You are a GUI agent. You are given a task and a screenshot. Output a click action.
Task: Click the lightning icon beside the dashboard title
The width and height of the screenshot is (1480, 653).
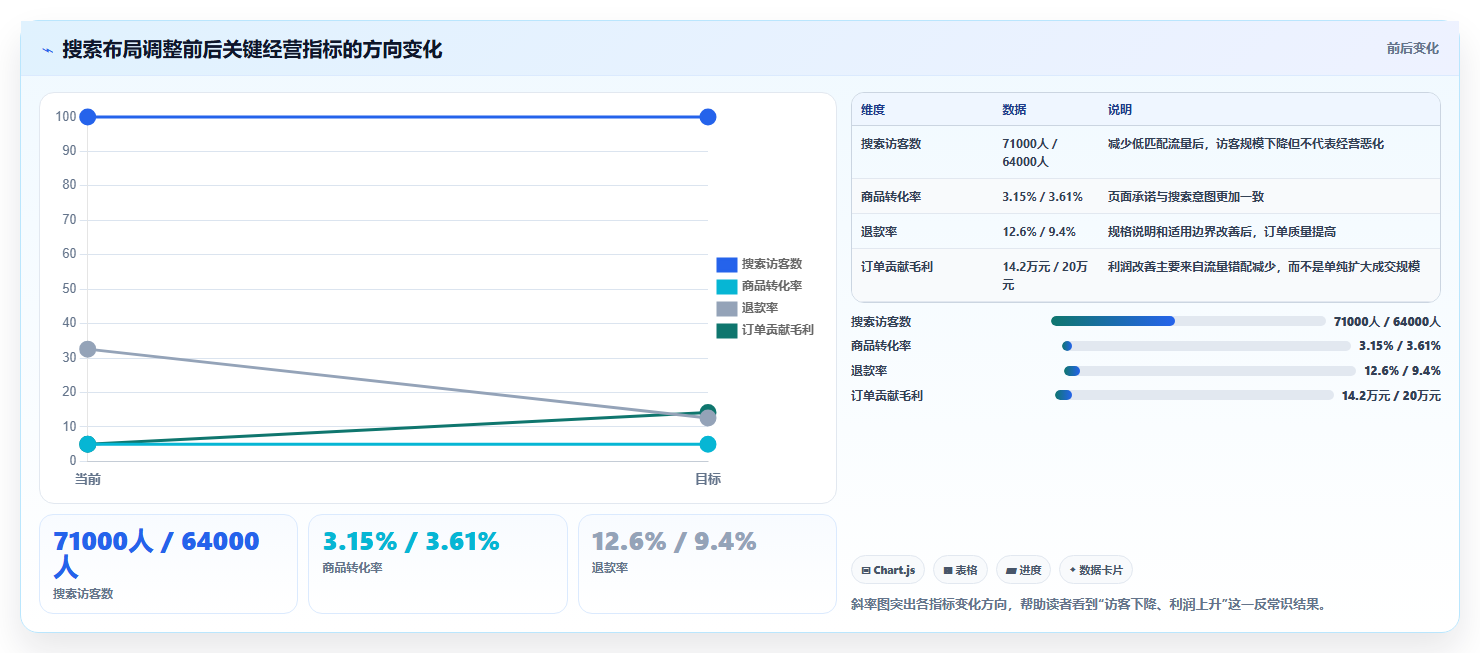pos(47,50)
